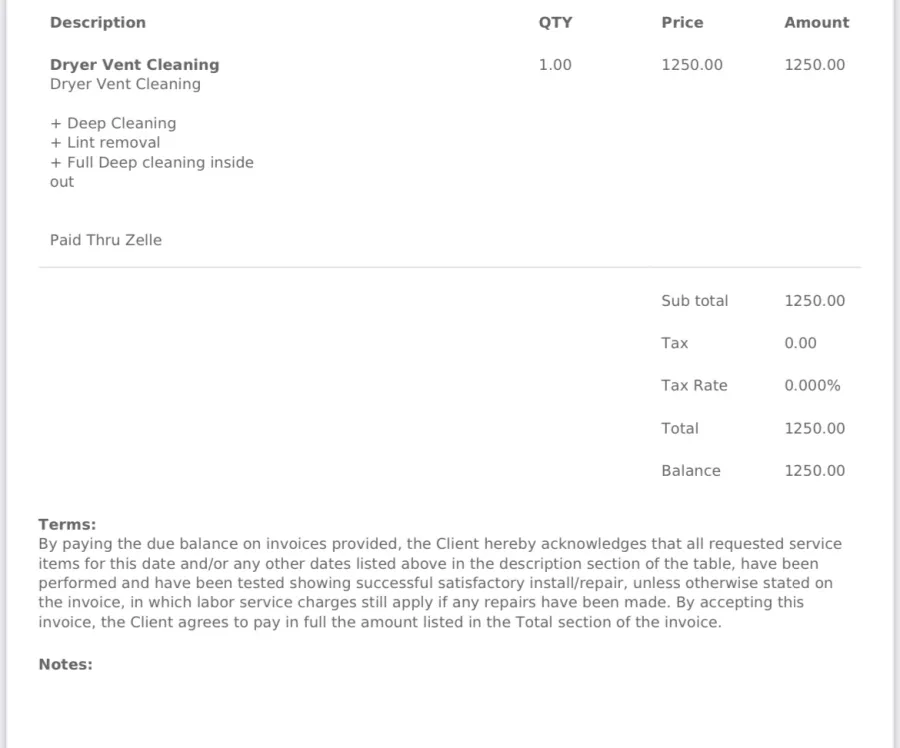
Task: Click the Description column header
Action: (x=98, y=22)
